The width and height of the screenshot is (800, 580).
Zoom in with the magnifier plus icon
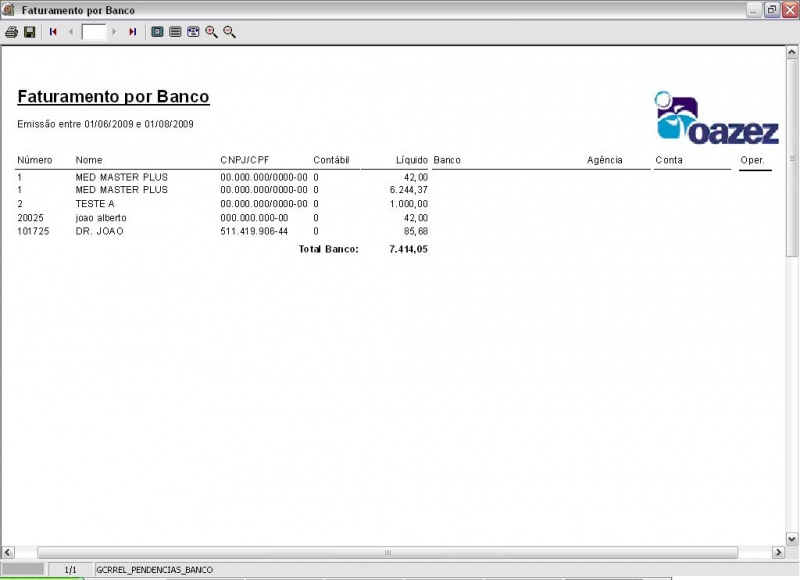coord(211,32)
